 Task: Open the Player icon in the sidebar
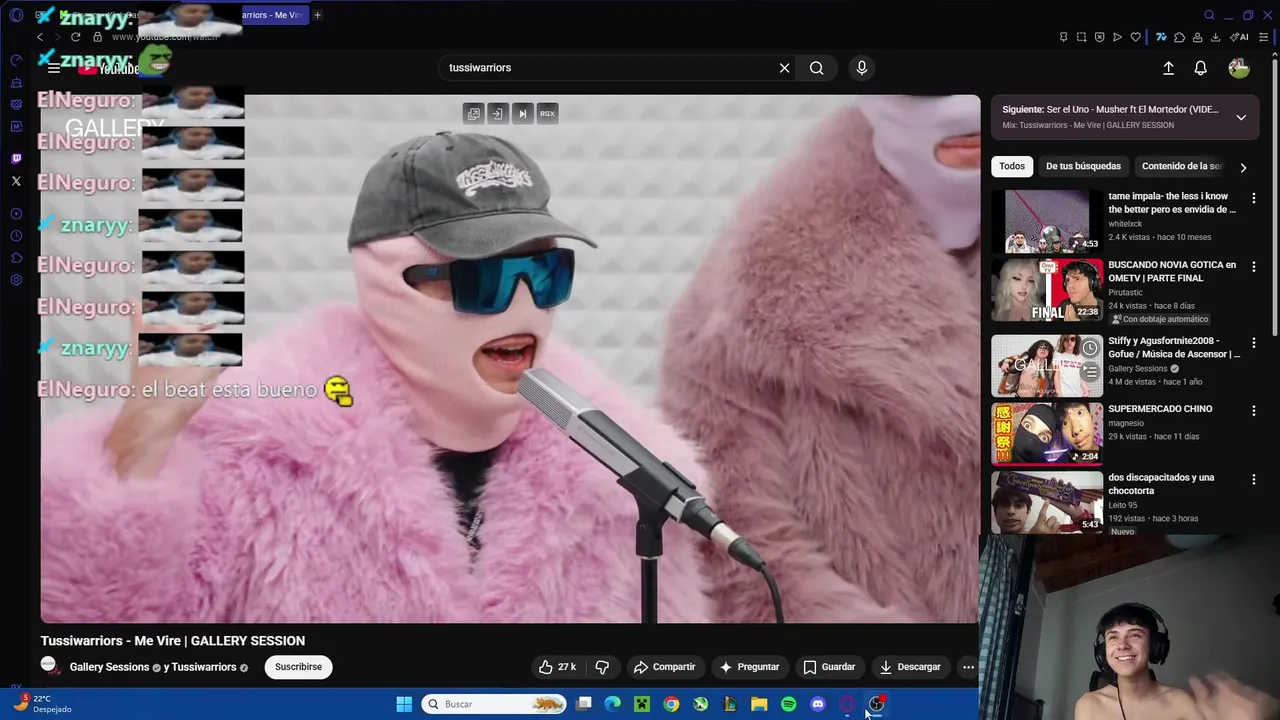click(16, 214)
